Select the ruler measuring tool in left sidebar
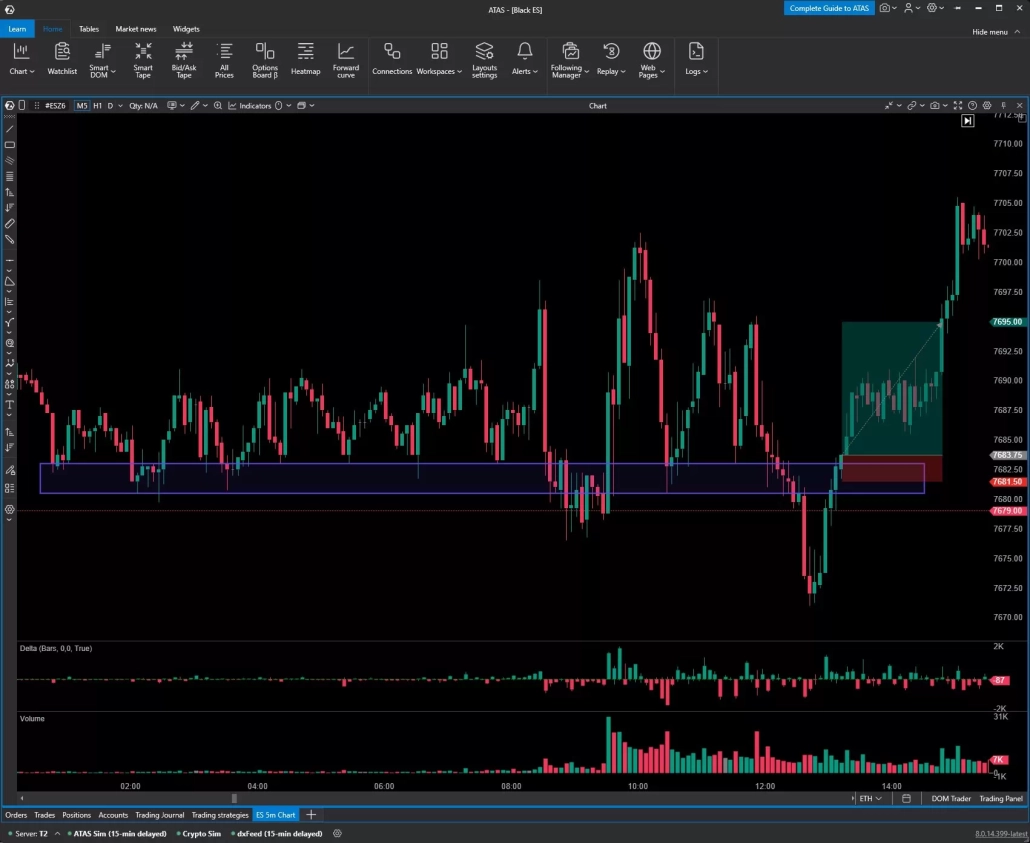Viewport: 1030px width, 843px height. click(9, 224)
